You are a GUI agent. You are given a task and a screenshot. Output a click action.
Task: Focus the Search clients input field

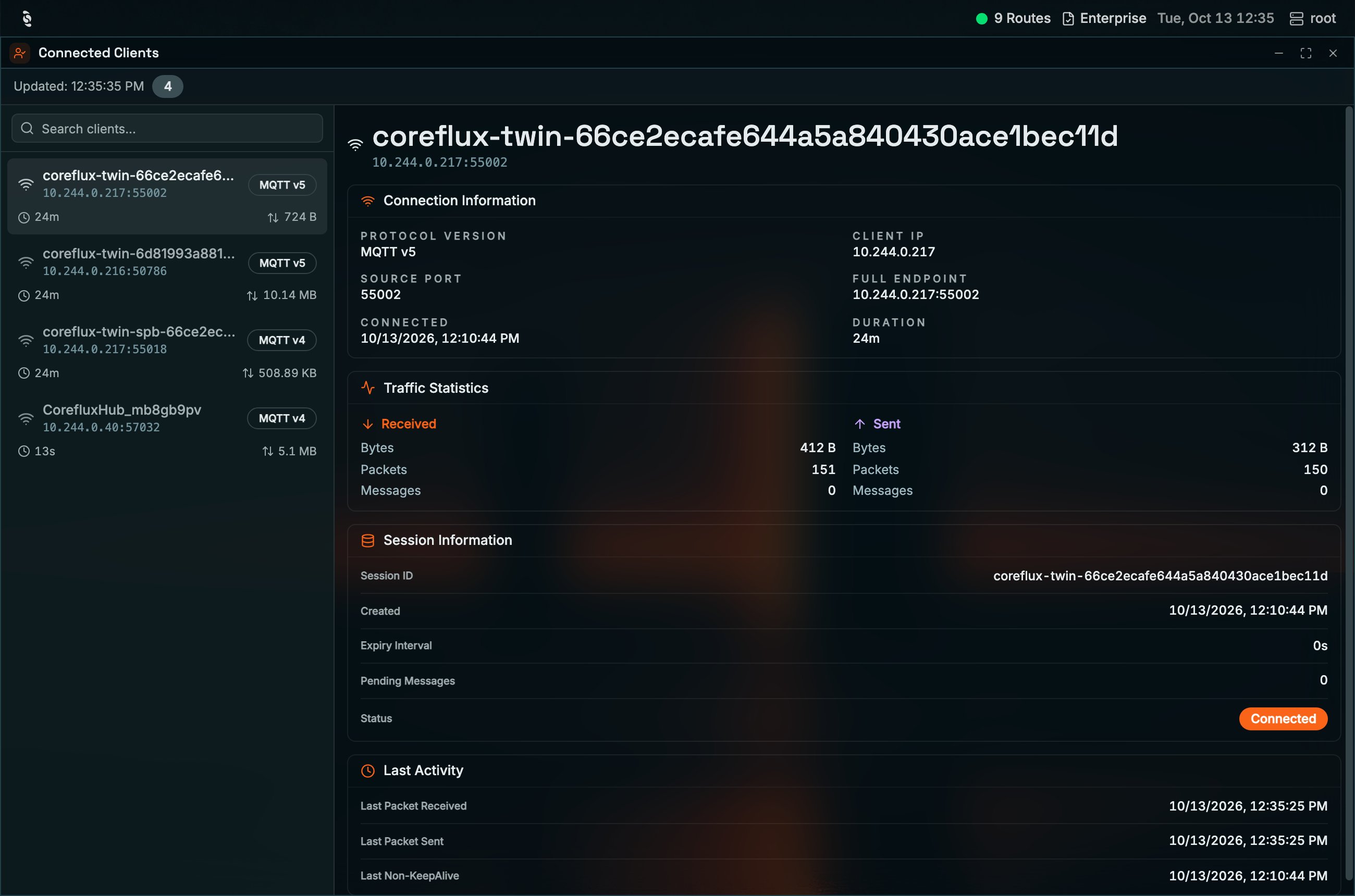(167, 129)
